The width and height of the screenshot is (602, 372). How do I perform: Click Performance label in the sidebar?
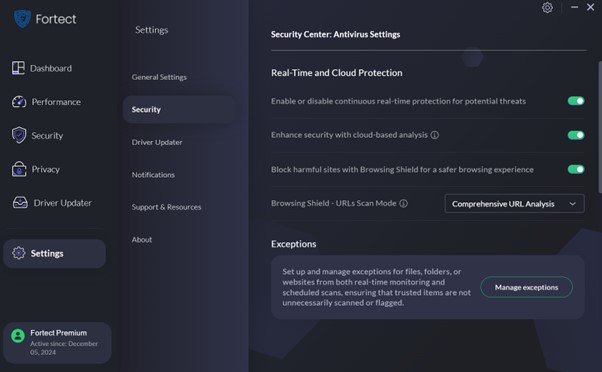coord(56,102)
